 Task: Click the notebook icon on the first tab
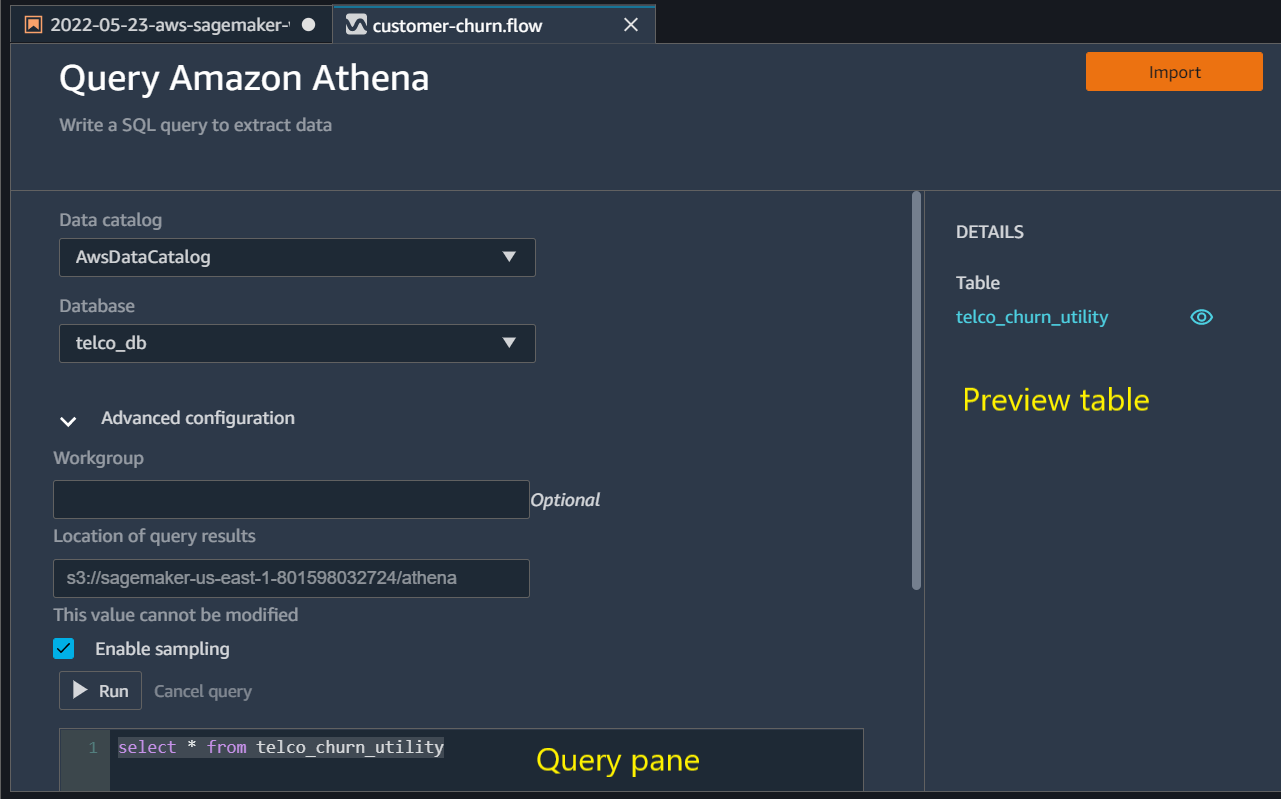pyautogui.click(x=34, y=25)
